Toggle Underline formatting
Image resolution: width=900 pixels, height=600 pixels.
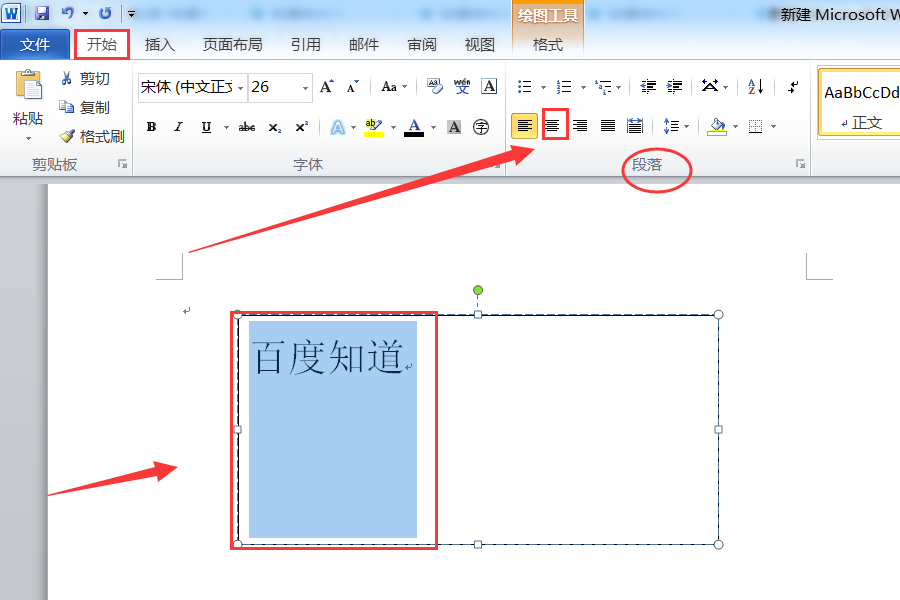click(x=207, y=127)
